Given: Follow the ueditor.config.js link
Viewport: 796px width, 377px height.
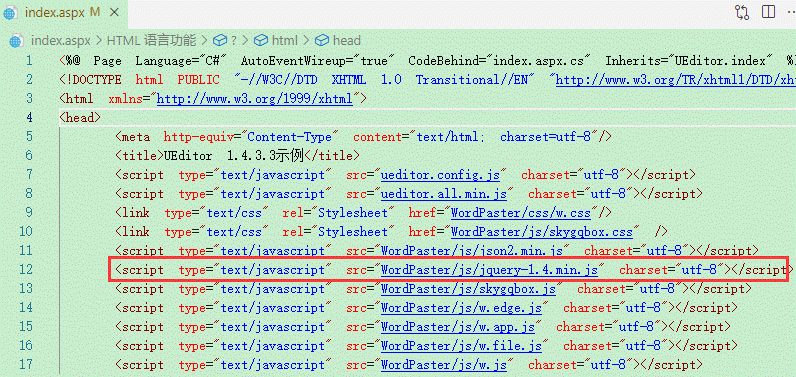Looking at the screenshot, I should 441,175.
